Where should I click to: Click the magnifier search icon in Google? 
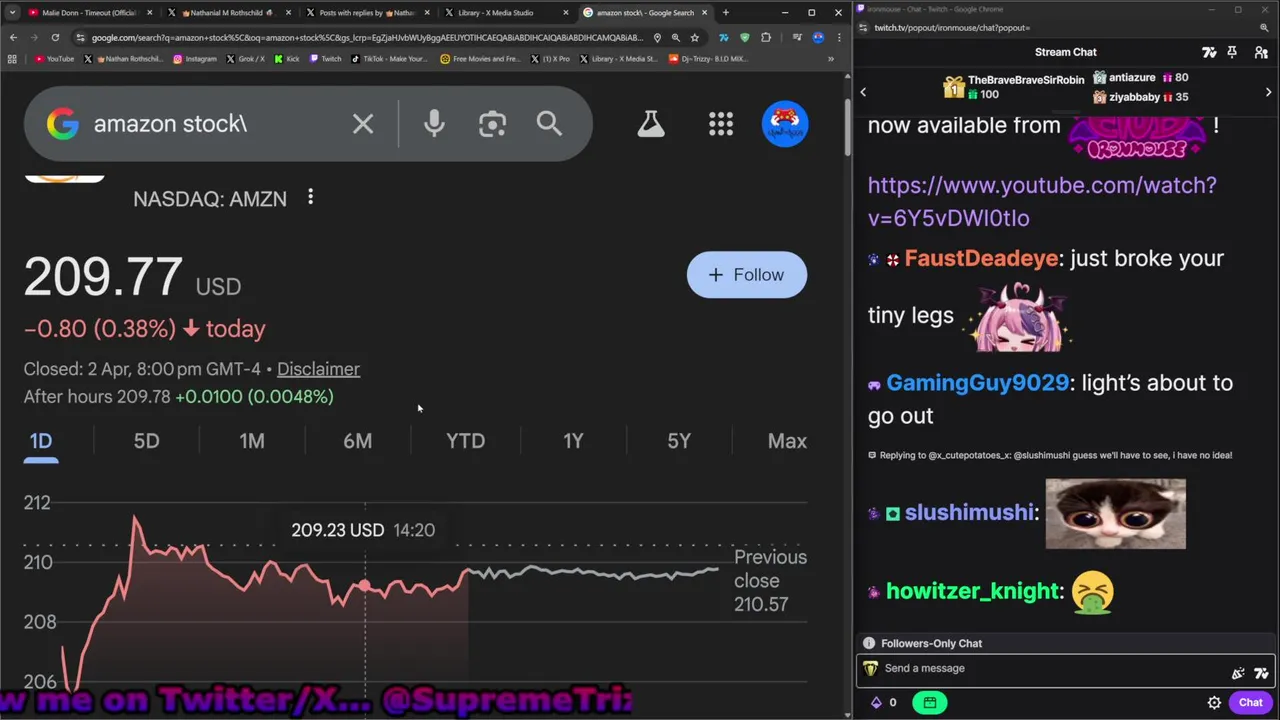[549, 124]
